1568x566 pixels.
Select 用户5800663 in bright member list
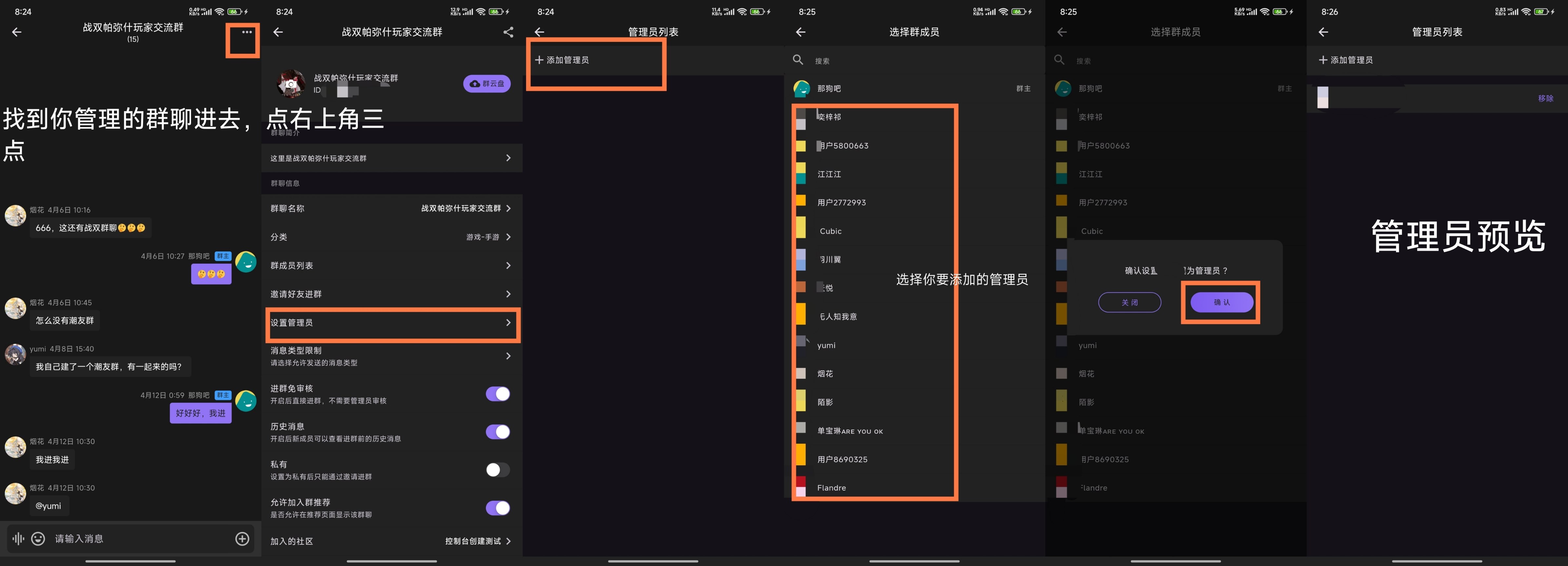914,146
